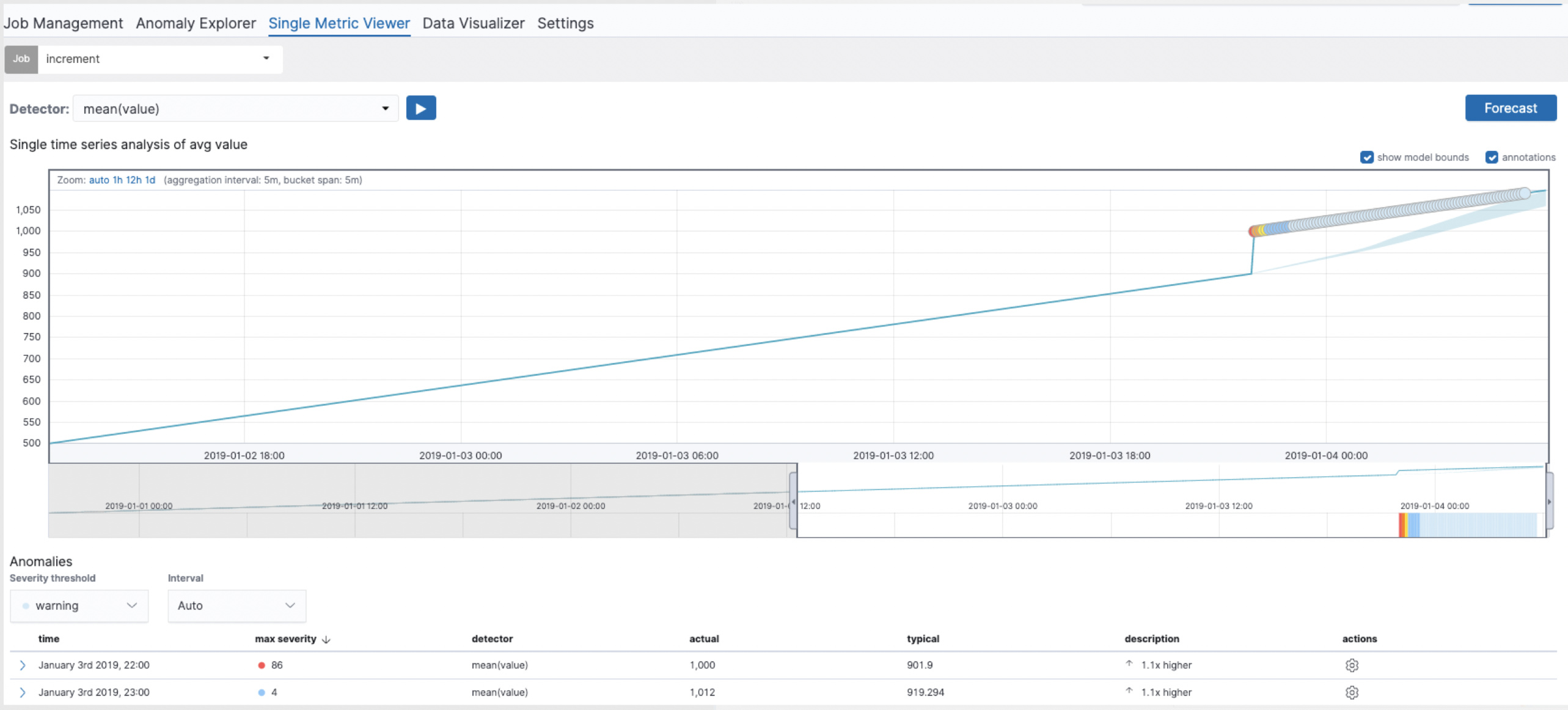Click the max severity sort arrow

[326, 639]
